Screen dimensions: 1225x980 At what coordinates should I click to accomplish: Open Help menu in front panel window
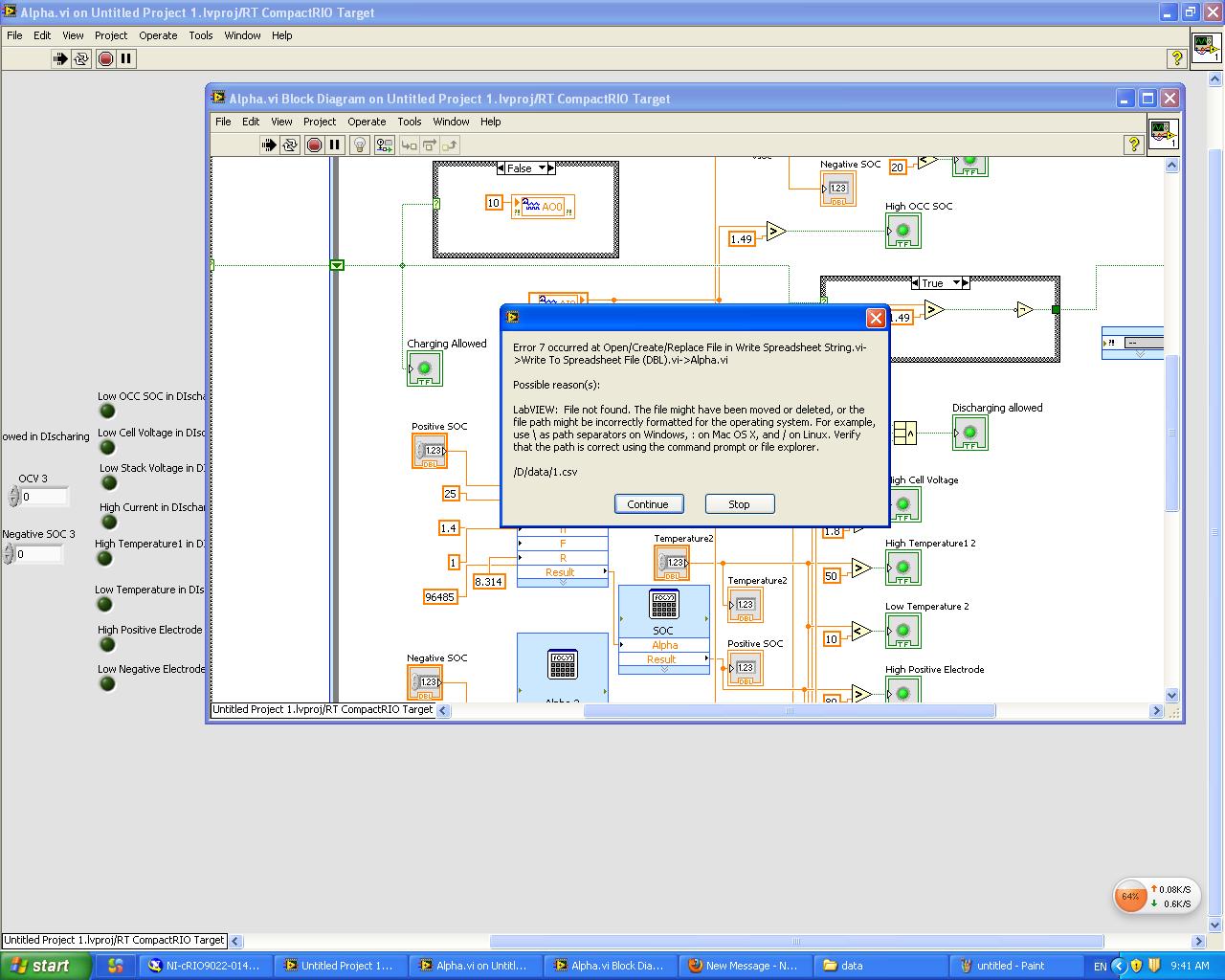[x=281, y=35]
